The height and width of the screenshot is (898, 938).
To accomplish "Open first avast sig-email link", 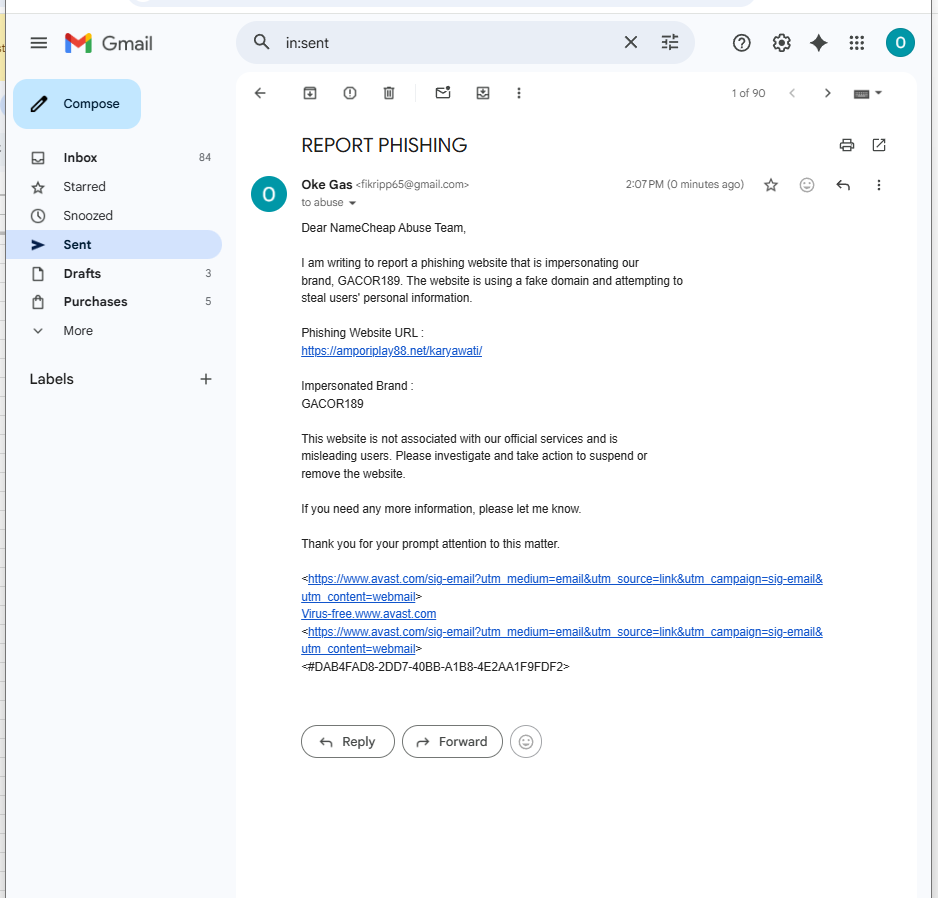I will pos(562,587).
